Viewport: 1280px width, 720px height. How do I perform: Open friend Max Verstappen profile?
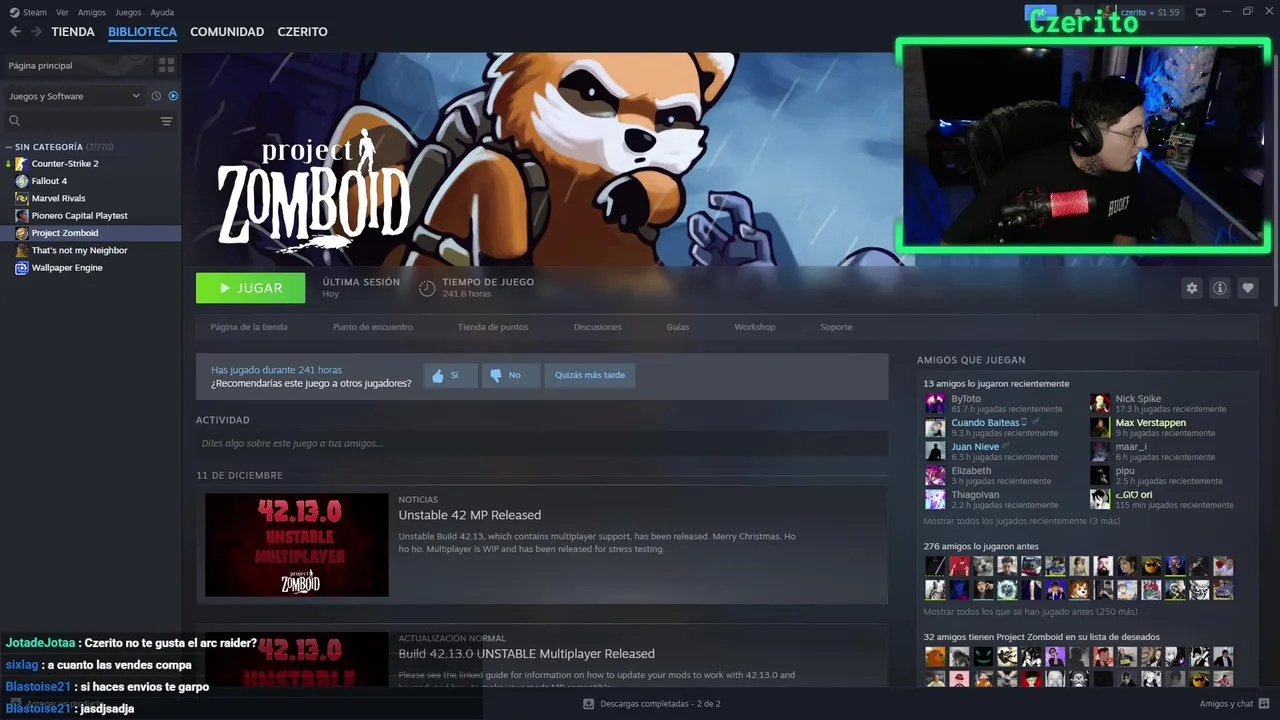[1151, 423]
